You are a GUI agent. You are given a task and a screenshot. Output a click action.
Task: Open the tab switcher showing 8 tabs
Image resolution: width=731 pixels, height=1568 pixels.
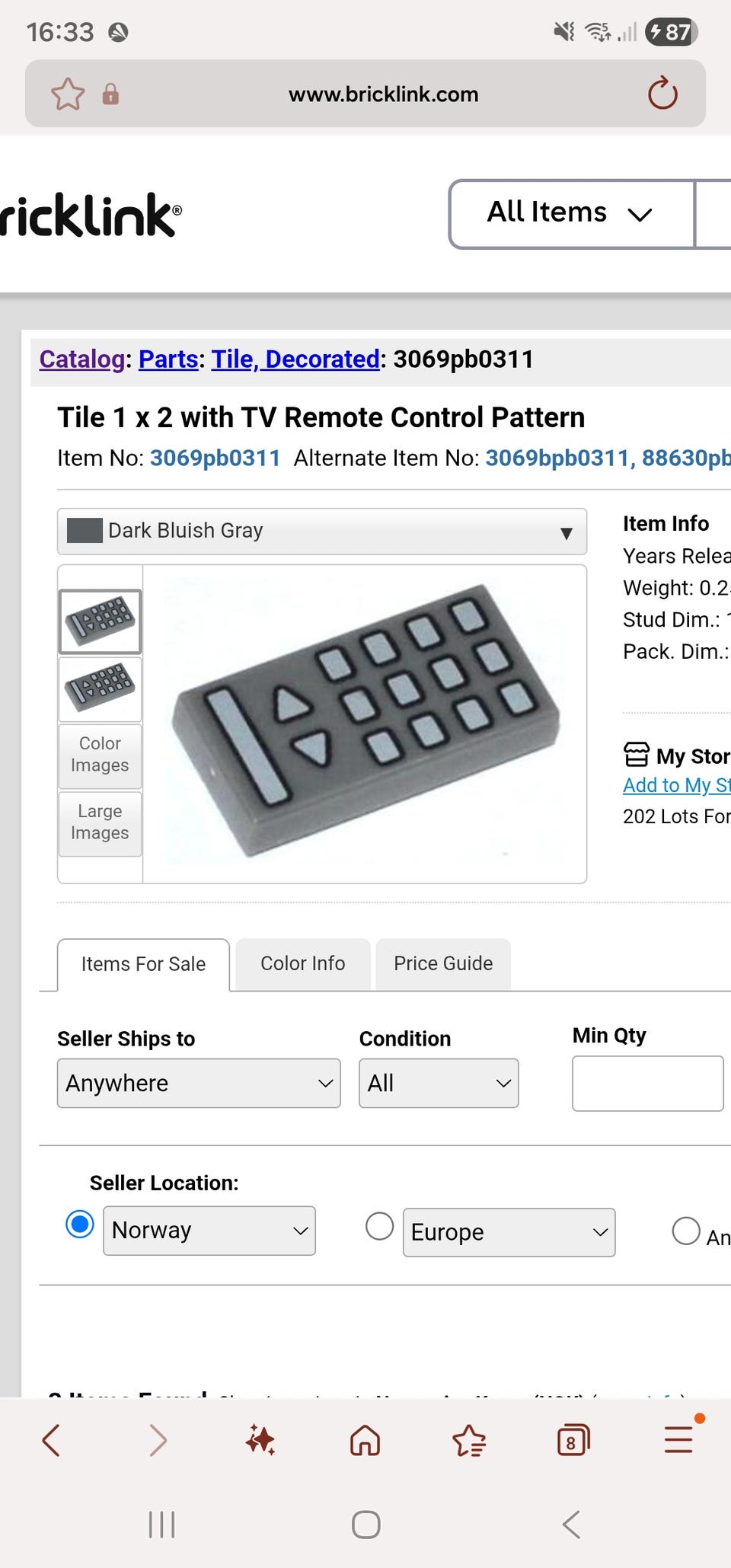[573, 1440]
